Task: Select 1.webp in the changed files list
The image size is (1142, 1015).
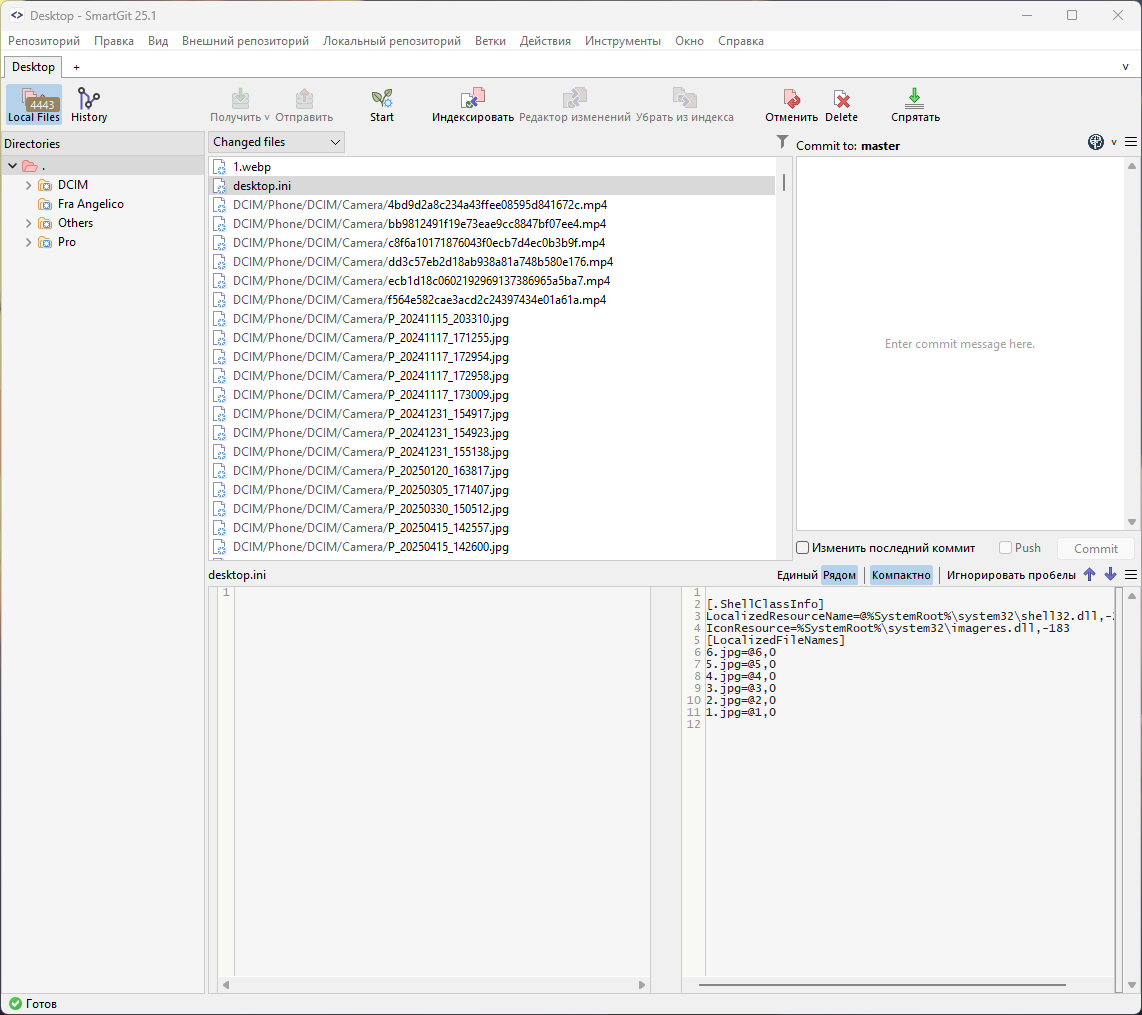Action: 252,167
